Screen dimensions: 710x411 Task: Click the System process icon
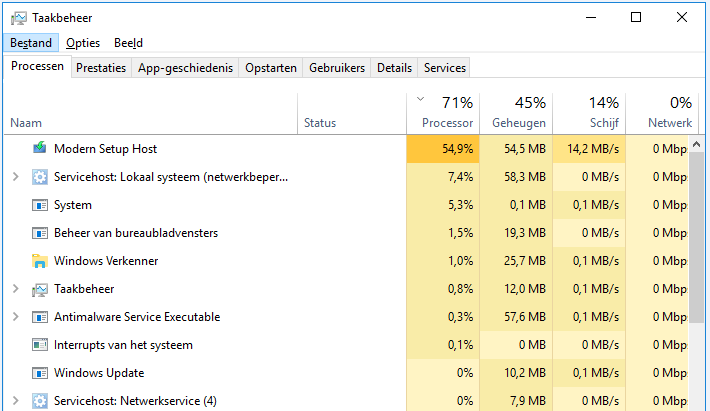point(40,205)
